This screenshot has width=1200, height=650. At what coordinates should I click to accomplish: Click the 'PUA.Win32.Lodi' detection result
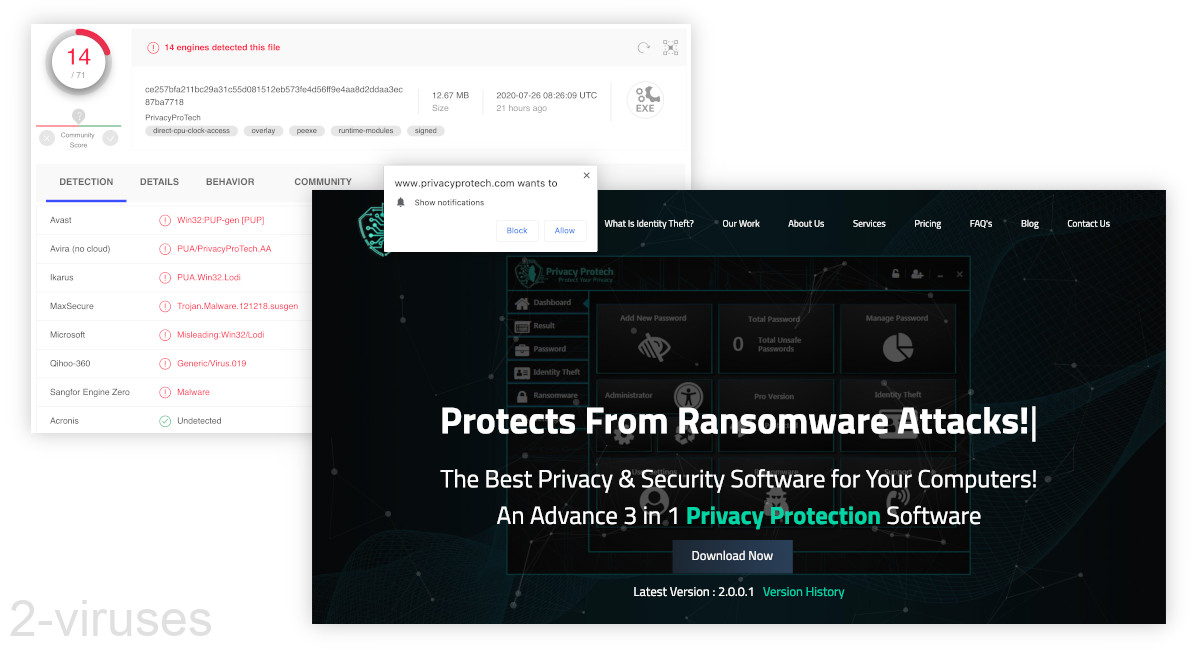coord(207,277)
